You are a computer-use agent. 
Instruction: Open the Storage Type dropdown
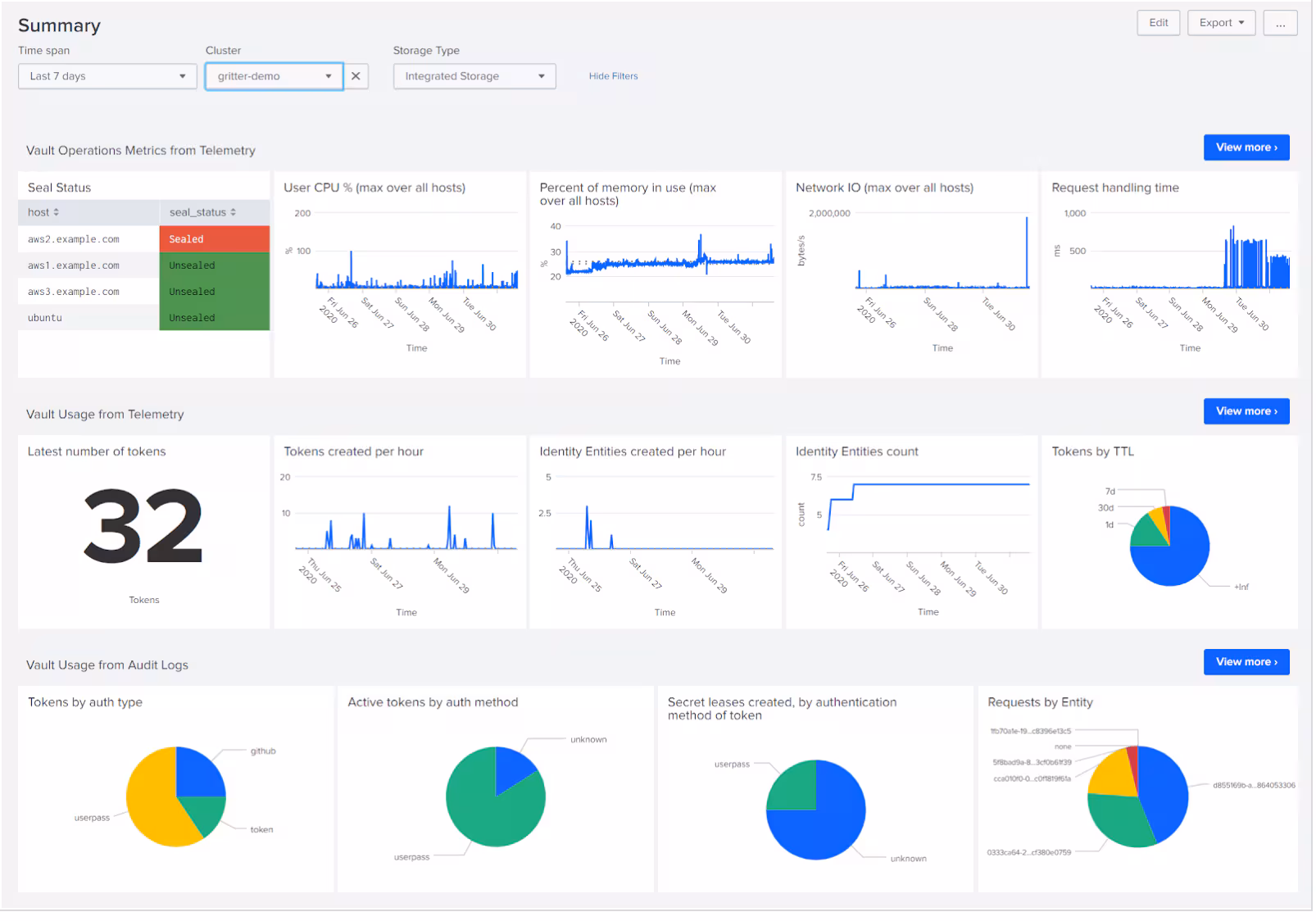[x=474, y=76]
